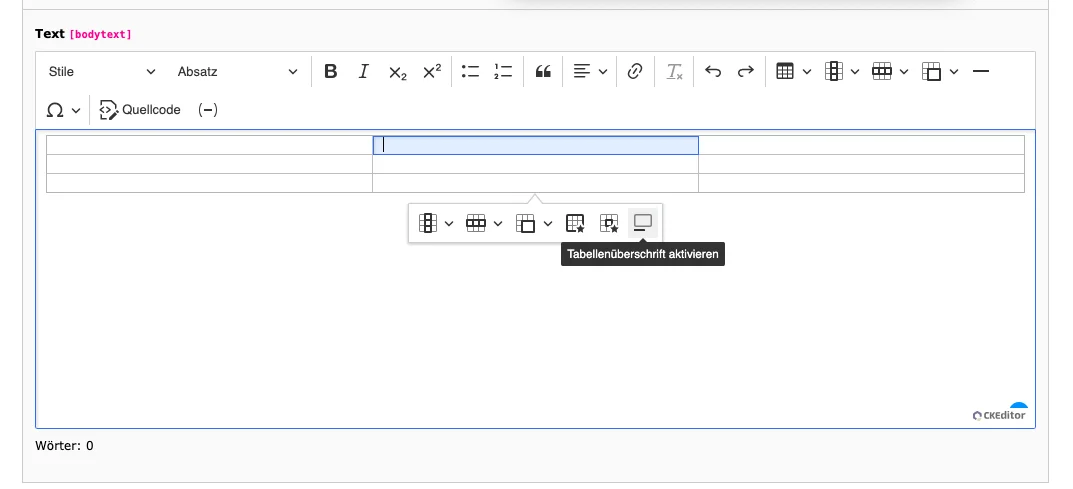Open table properties in the balloon toolbar
The image size is (1073, 489).
575,224
